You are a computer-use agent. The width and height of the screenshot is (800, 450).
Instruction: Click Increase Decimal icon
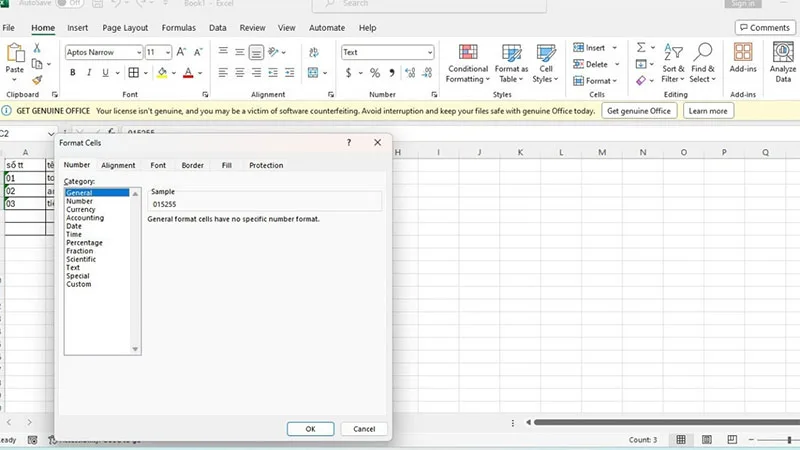pyautogui.click(x=410, y=73)
